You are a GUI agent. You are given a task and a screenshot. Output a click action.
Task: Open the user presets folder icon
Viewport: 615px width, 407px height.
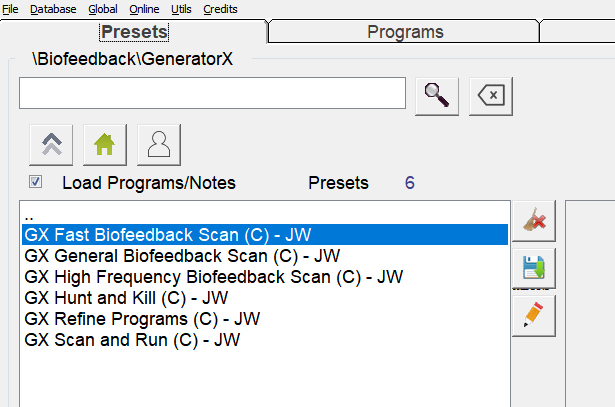(x=158, y=145)
